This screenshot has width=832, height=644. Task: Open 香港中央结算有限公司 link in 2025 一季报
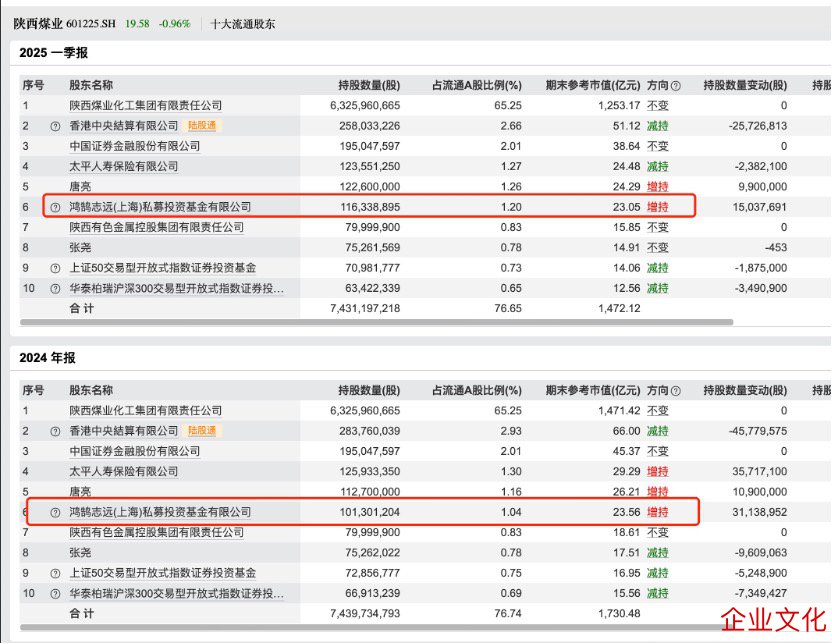point(124,126)
